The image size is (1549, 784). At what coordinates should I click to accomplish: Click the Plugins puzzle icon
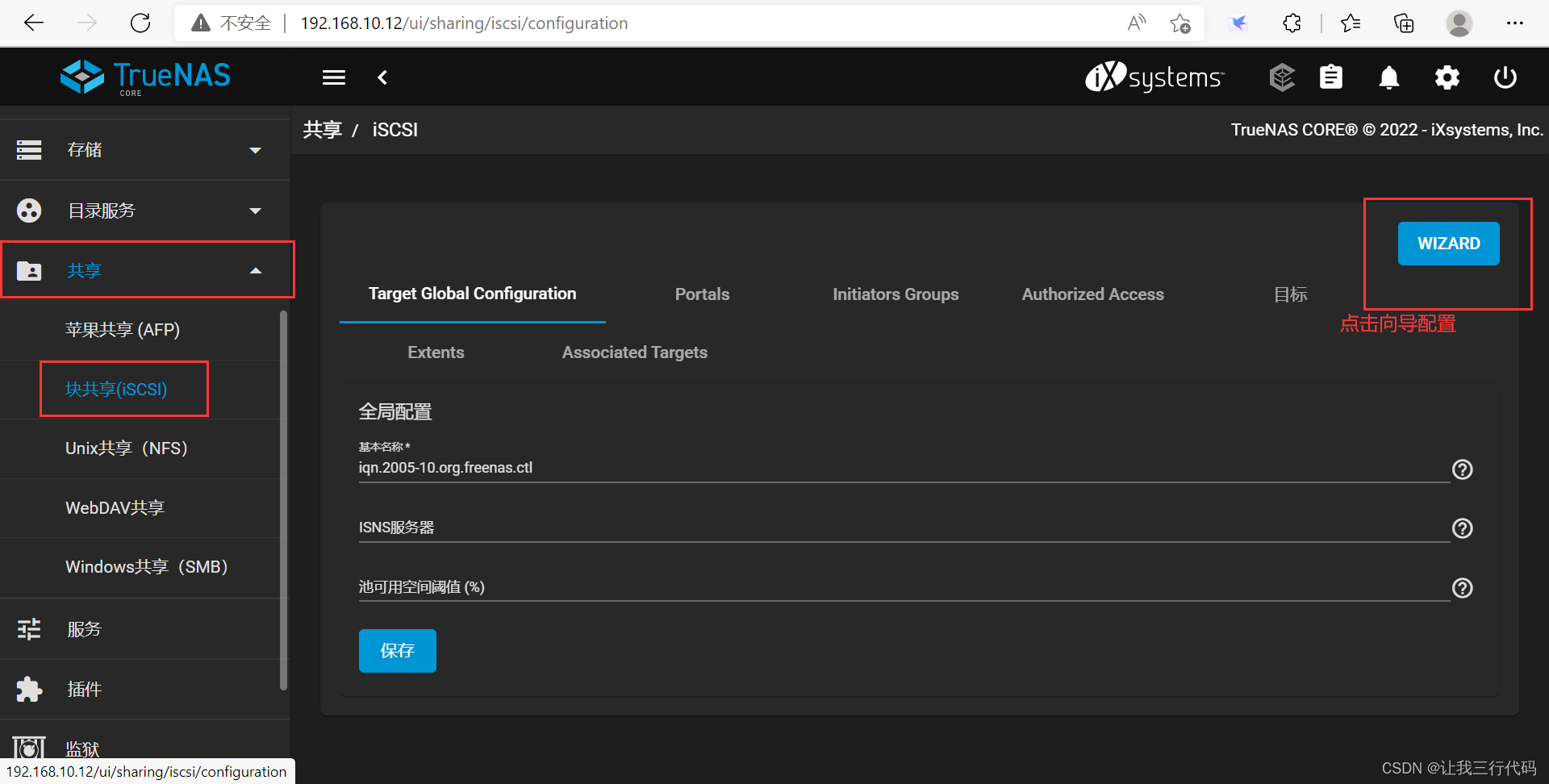[x=29, y=689]
